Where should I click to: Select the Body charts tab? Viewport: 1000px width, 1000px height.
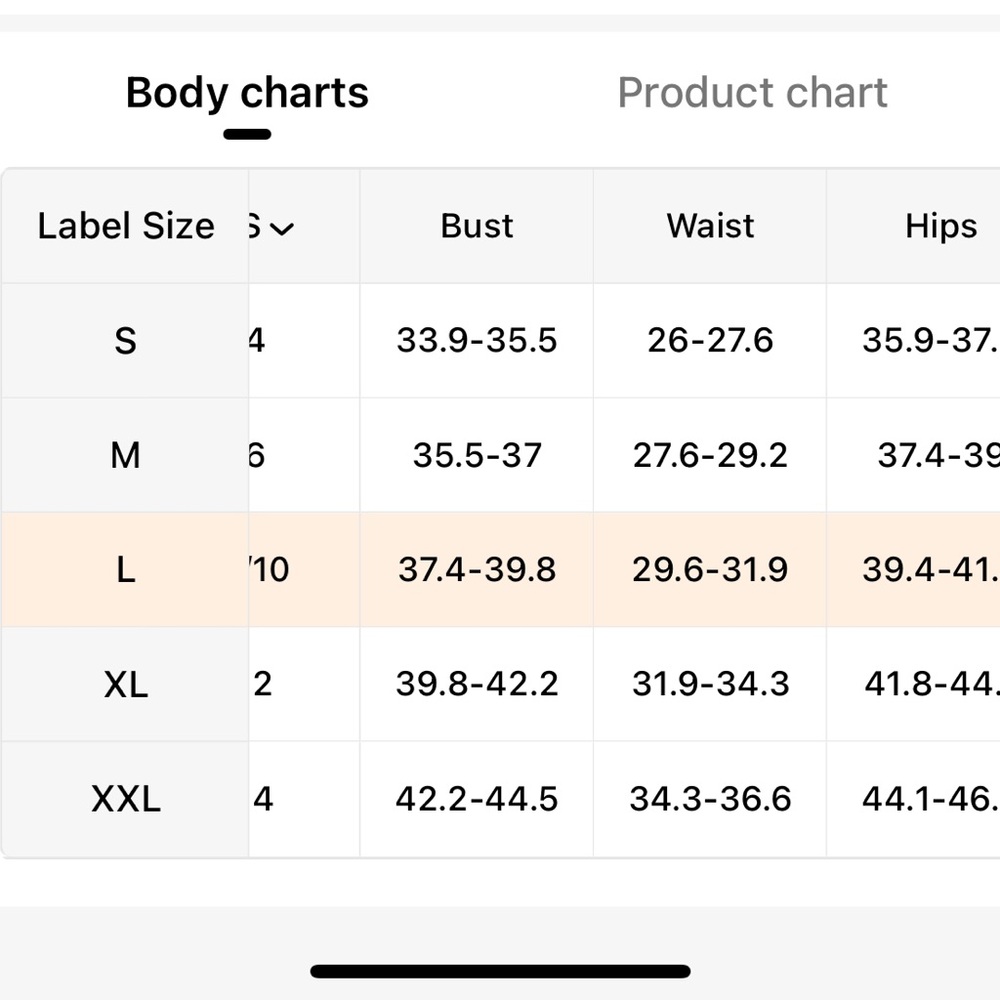coord(247,93)
